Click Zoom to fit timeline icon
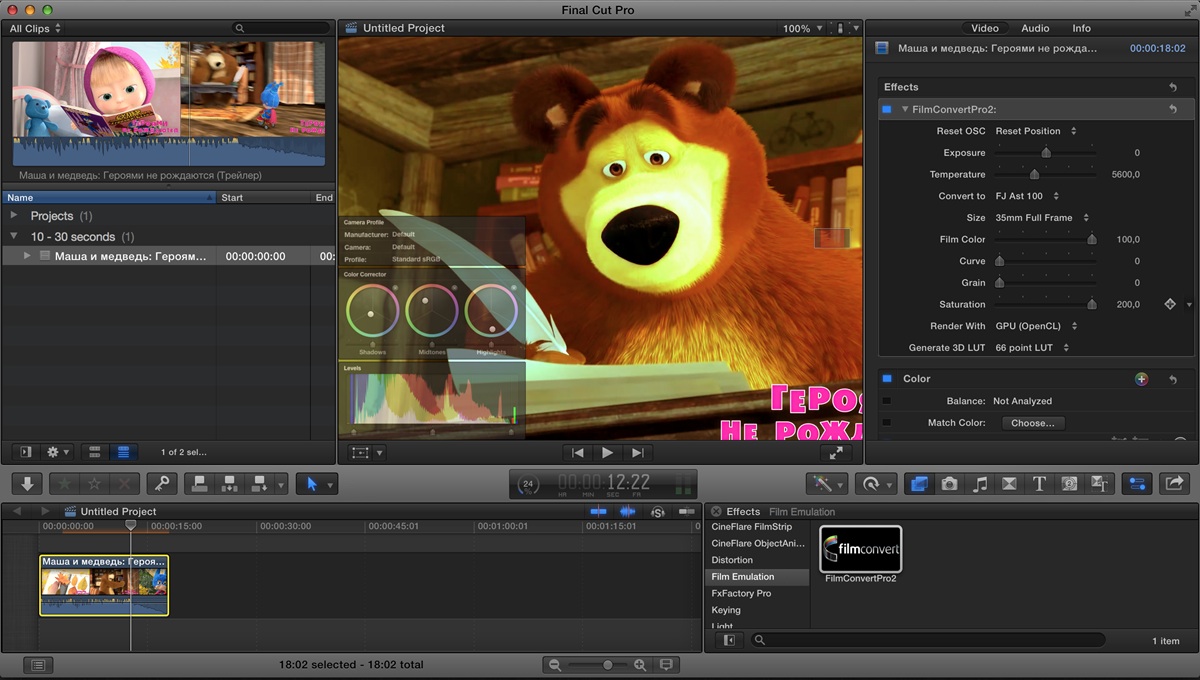The width and height of the screenshot is (1200, 680). 667,664
